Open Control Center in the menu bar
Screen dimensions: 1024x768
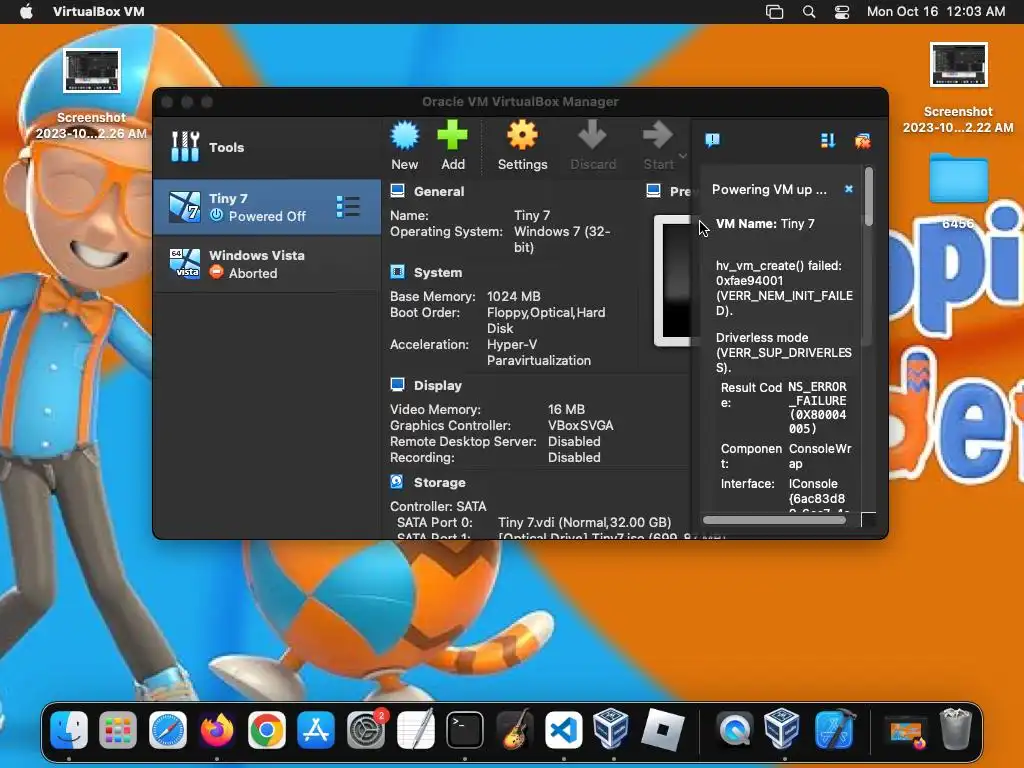click(x=842, y=12)
